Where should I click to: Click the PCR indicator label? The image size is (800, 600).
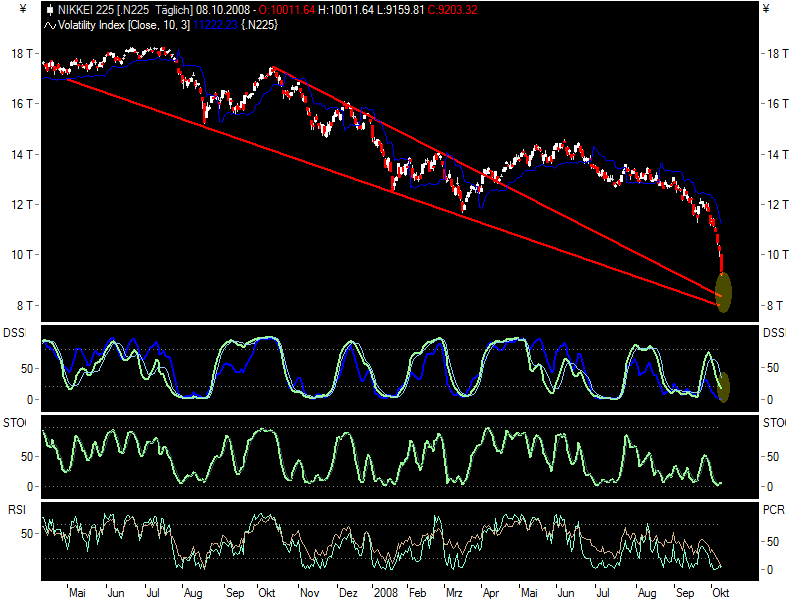(x=773, y=510)
